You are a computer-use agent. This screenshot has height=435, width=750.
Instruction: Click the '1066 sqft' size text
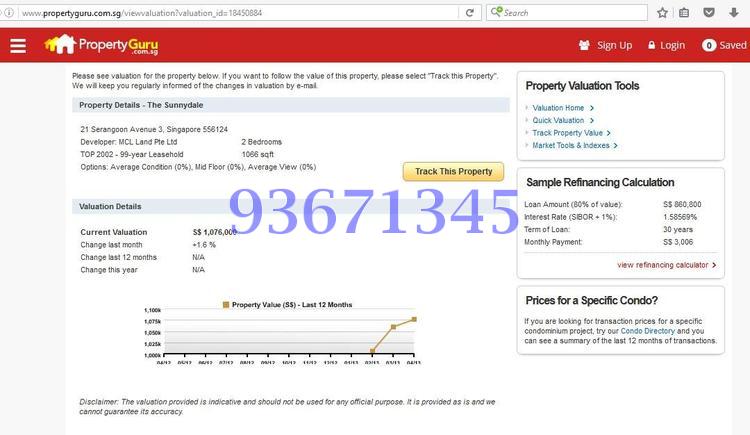coord(258,154)
